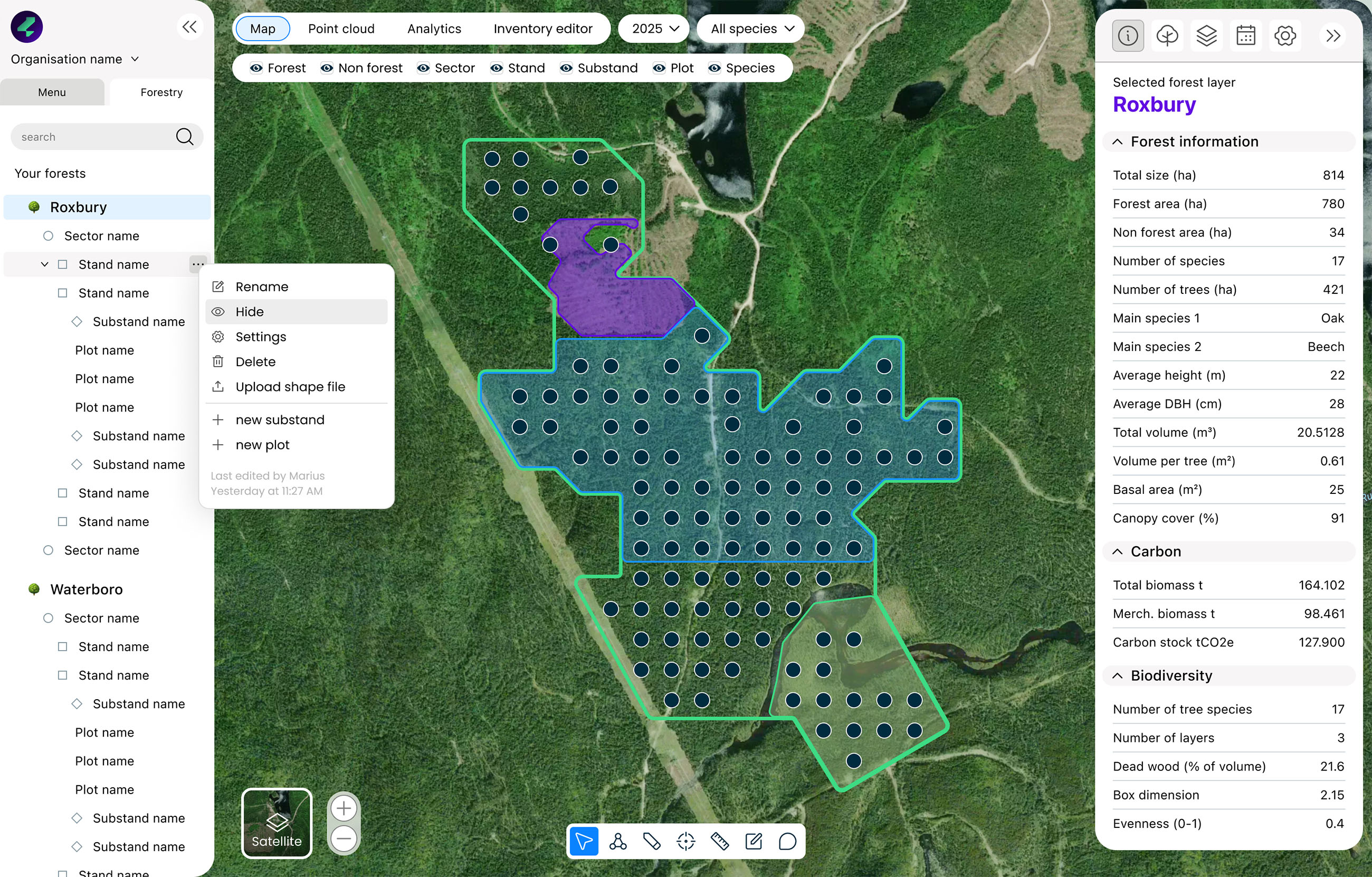Open the All species dropdown
The image size is (1372, 877).
pos(751,28)
